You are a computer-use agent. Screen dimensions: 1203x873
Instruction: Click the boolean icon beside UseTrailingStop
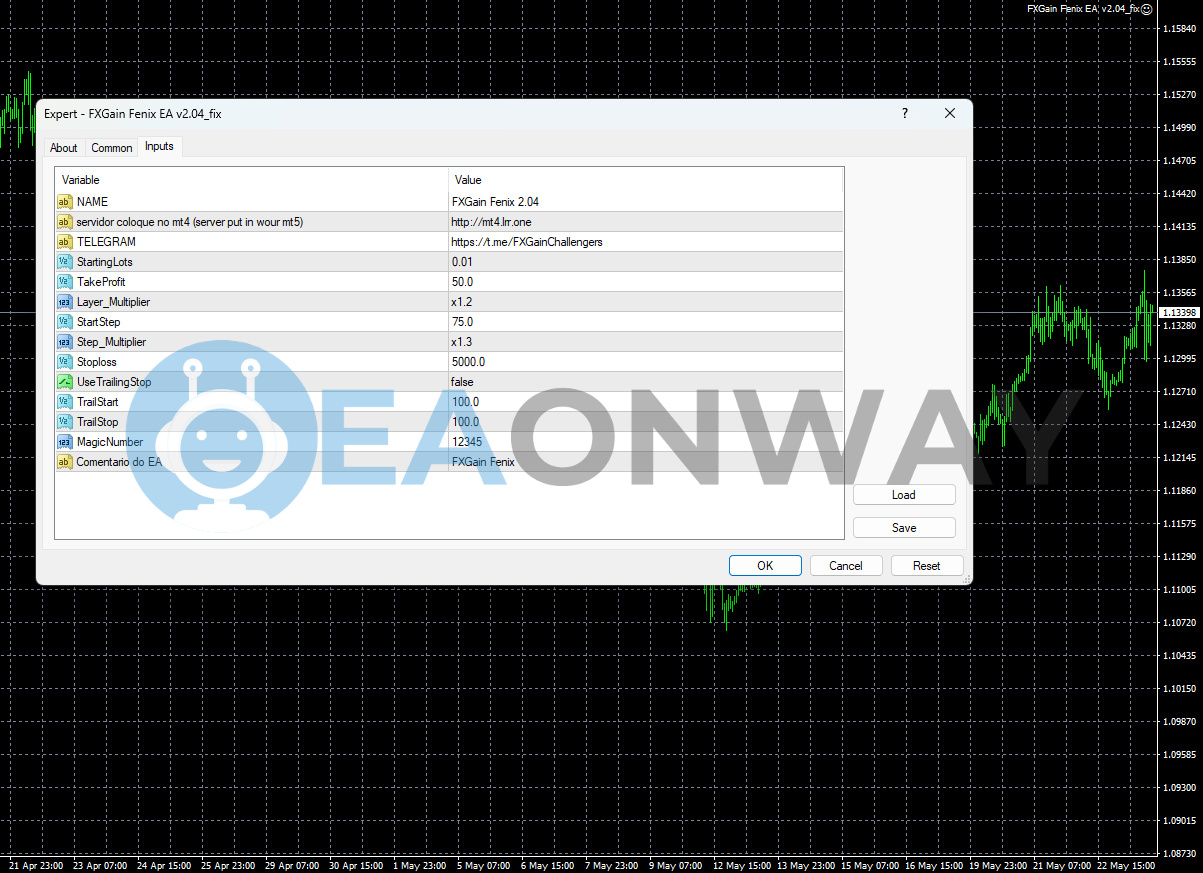point(65,382)
